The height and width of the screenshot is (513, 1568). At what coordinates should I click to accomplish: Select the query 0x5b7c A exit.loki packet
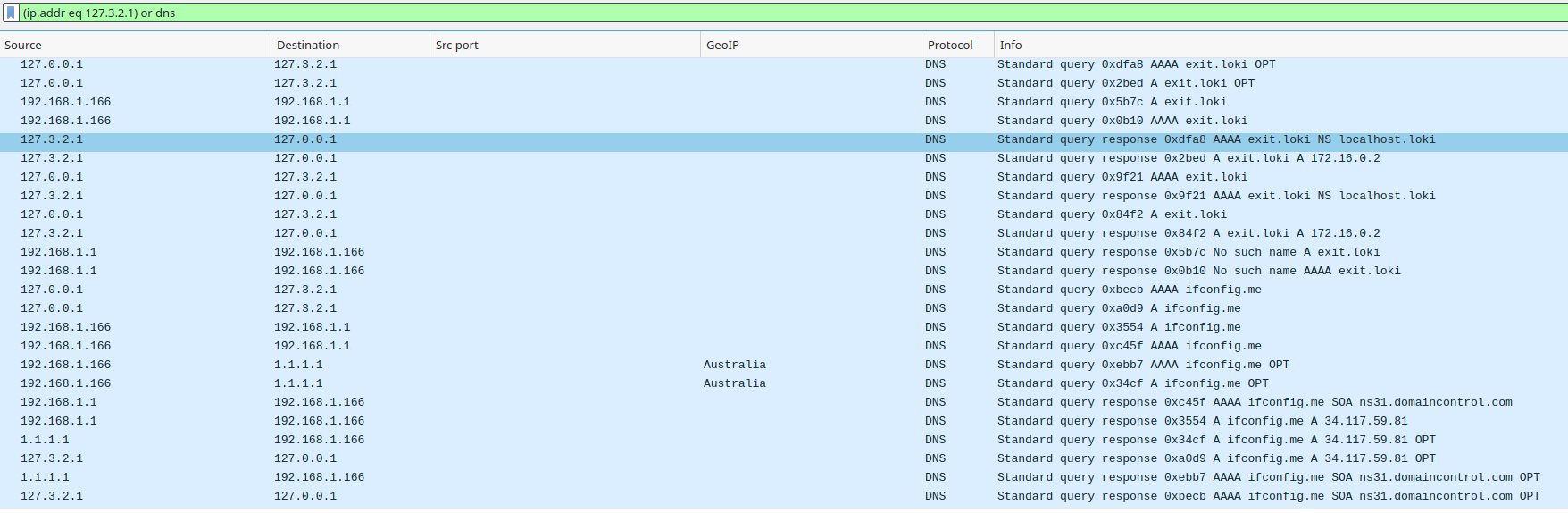click(784, 102)
